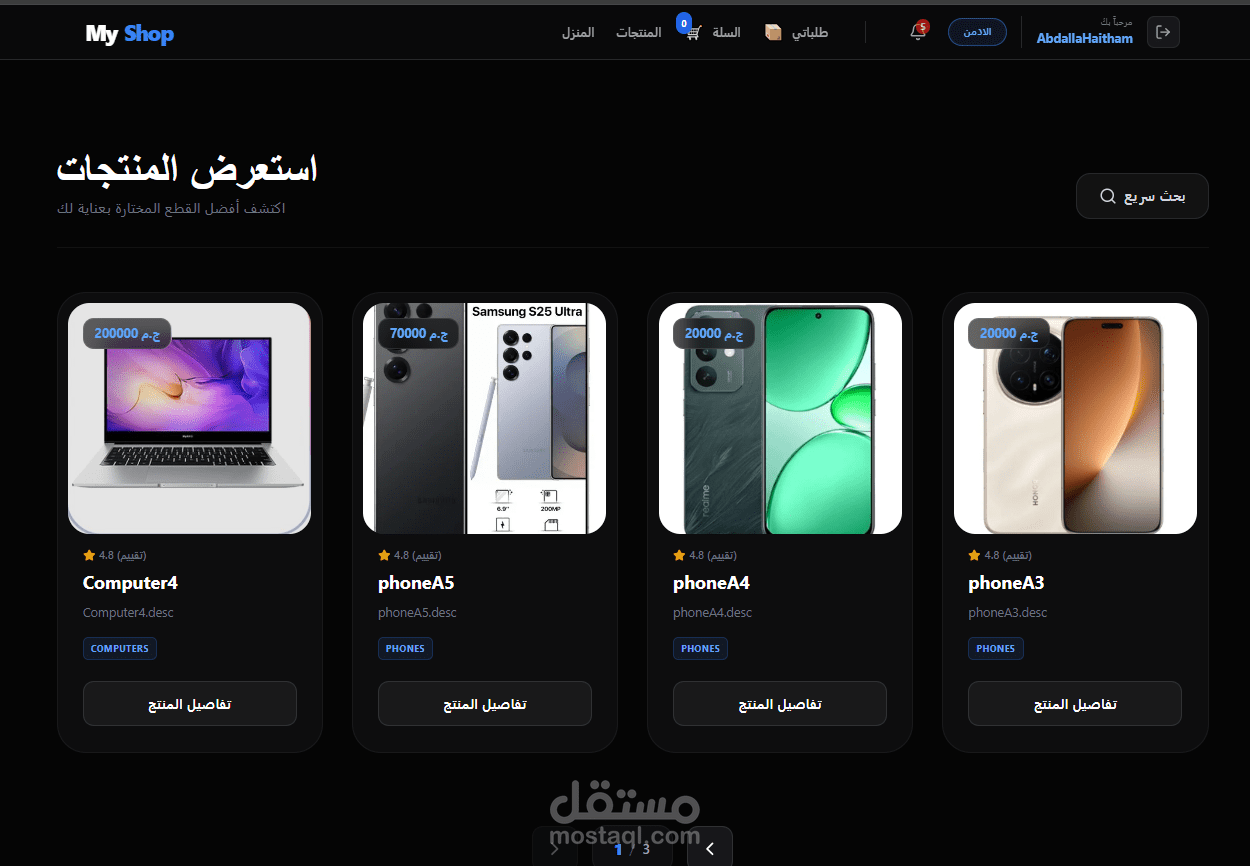The height and width of the screenshot is (866, 1250).
Task: Click the magnifier icon in quick search
Action: click(x=1107, y=196)
